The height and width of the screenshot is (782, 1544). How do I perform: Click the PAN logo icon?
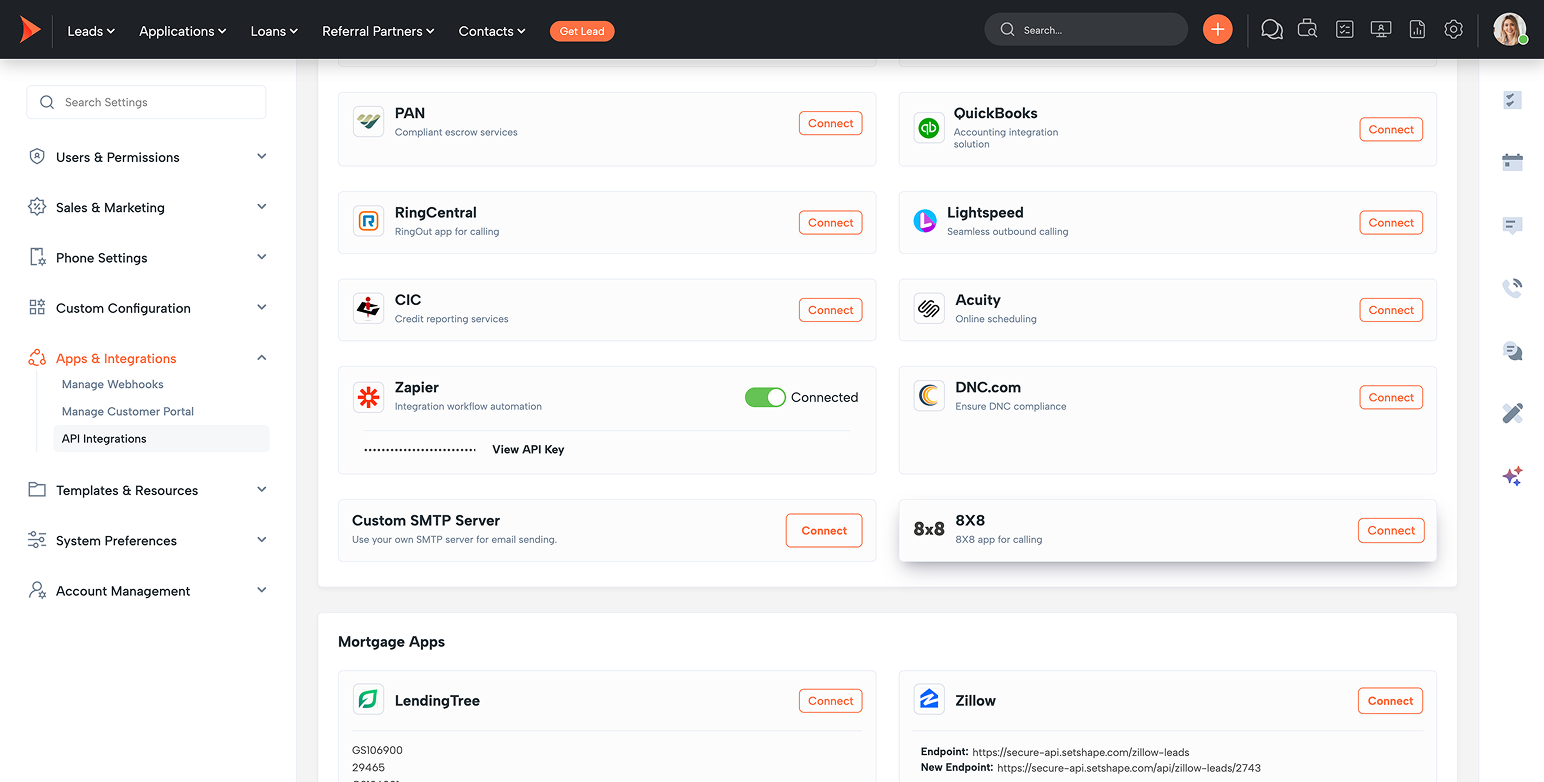tap(368, 122)
